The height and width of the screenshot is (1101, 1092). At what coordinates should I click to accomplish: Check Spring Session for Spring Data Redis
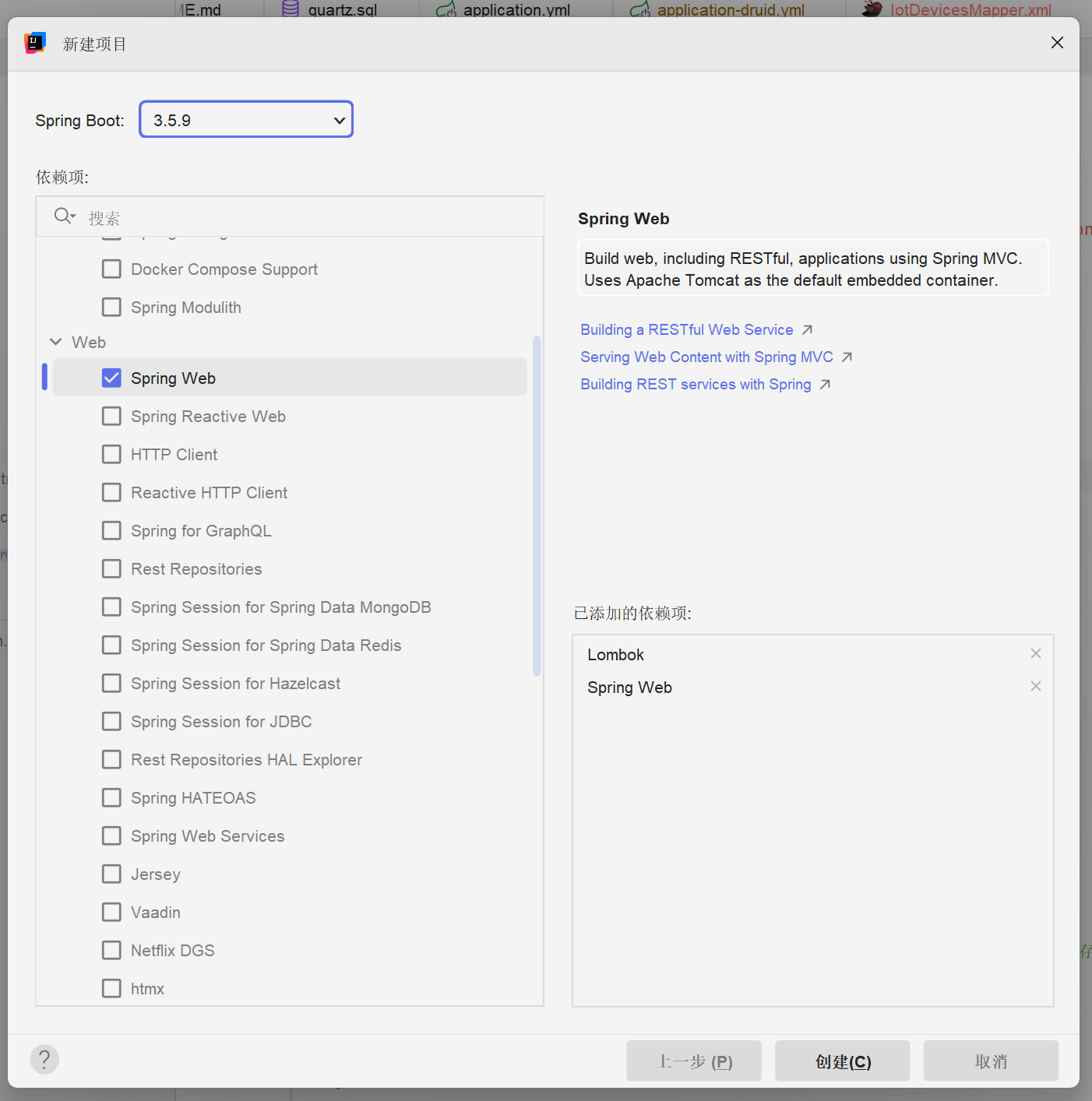(x=111, y=645)
